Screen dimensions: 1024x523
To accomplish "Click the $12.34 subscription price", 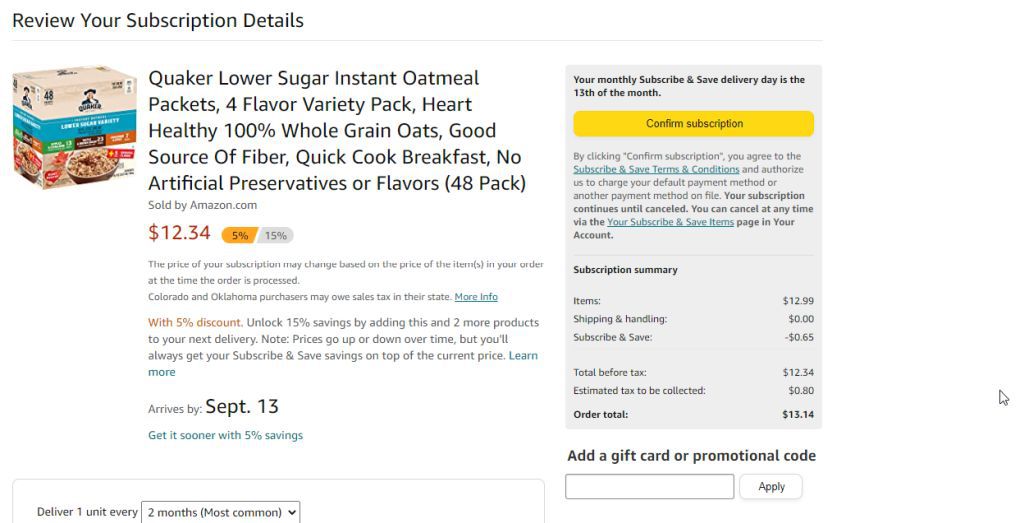I will (180, 232).
